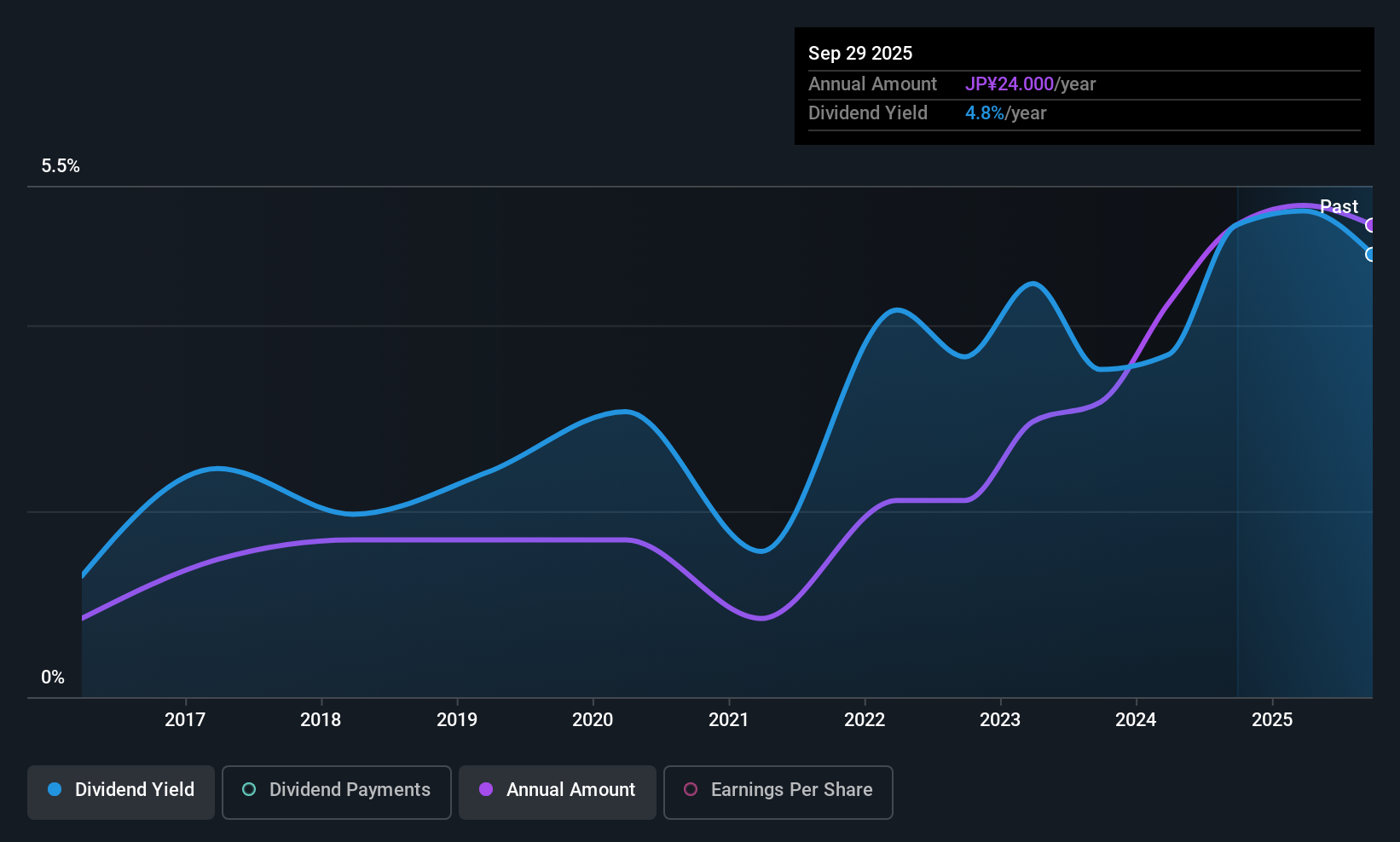The width and height of the screenshot is (1400, 842).
Task: Click the 2025 x-axis year label
Action: click(x=1272, y=719)
